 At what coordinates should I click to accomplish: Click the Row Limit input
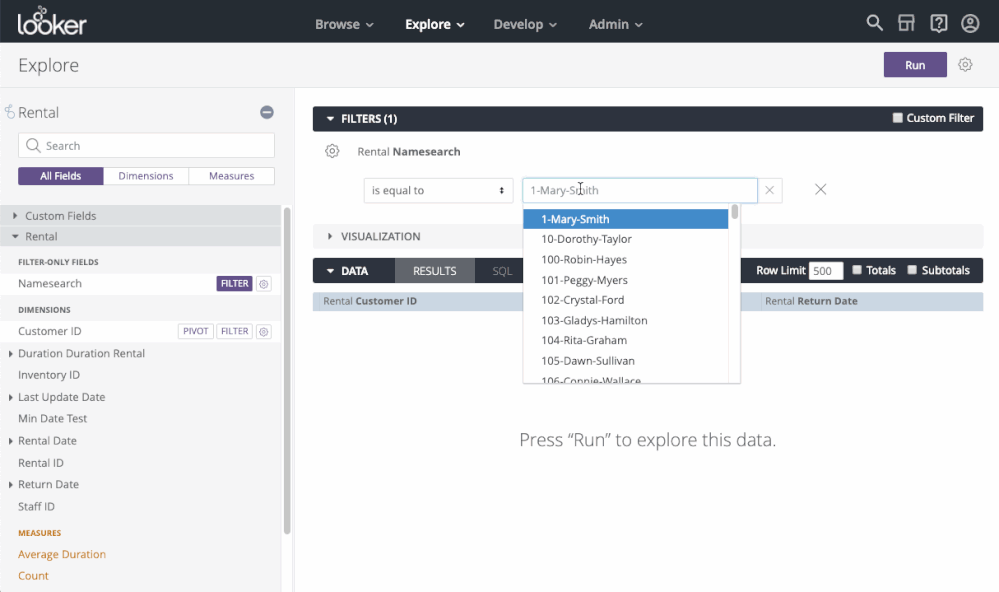[826, 271]
